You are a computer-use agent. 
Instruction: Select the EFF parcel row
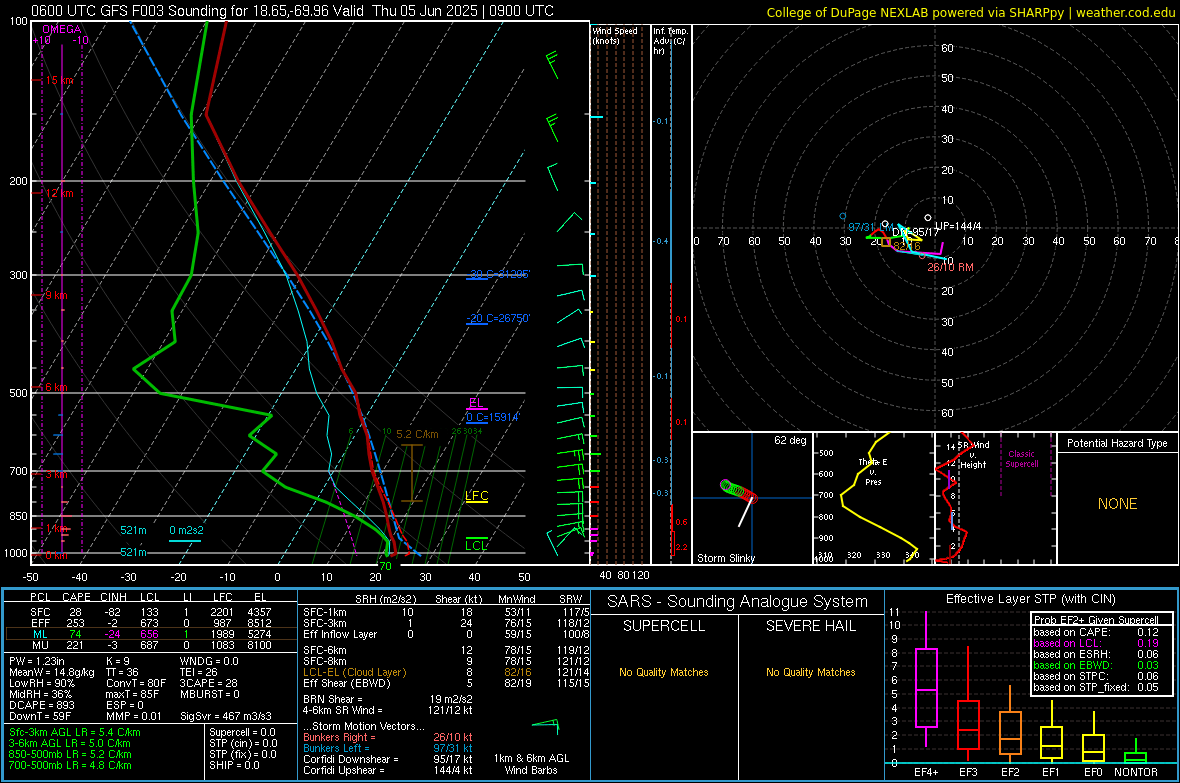(151, 623)
